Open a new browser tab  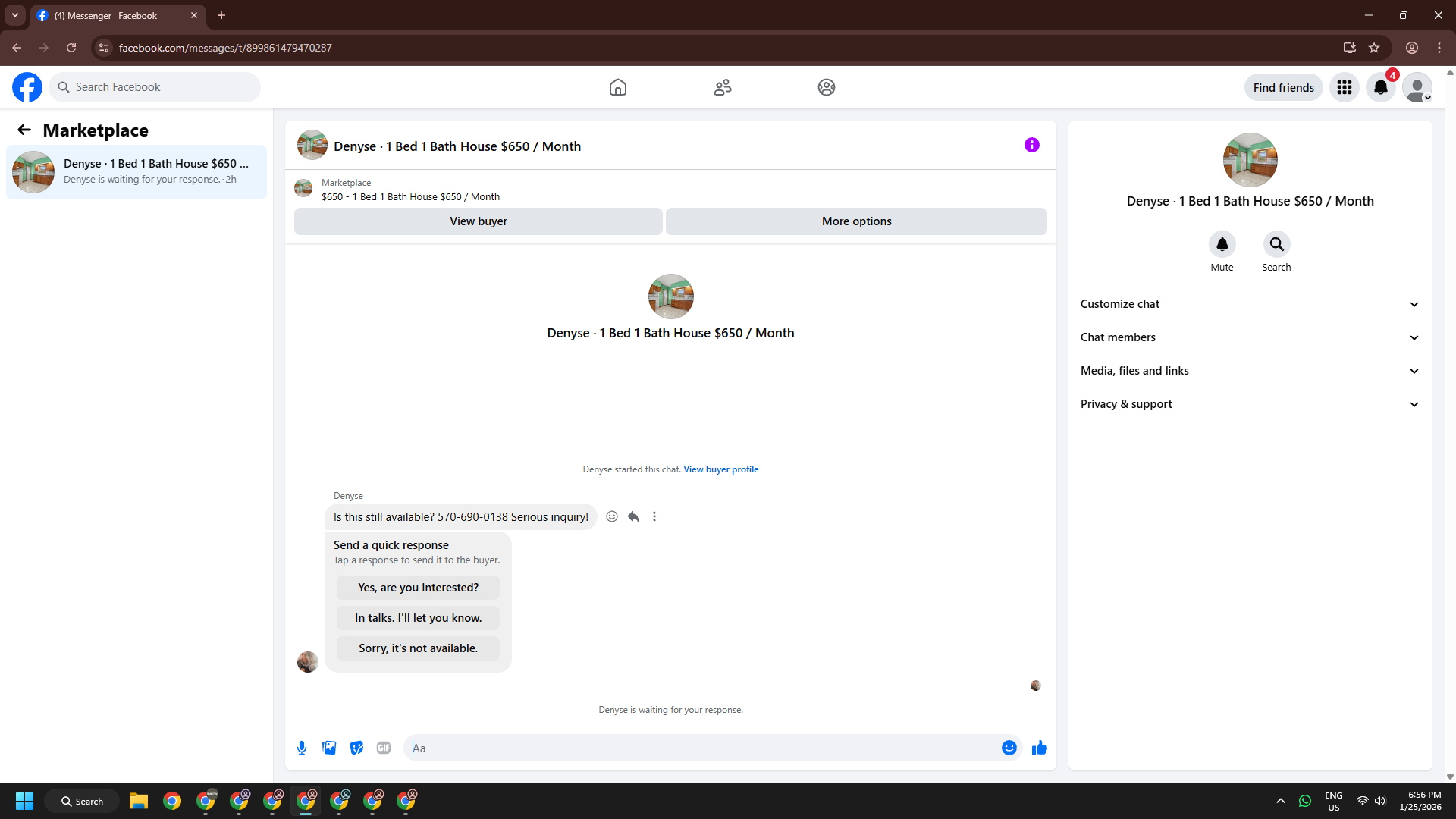coord(221,15)
